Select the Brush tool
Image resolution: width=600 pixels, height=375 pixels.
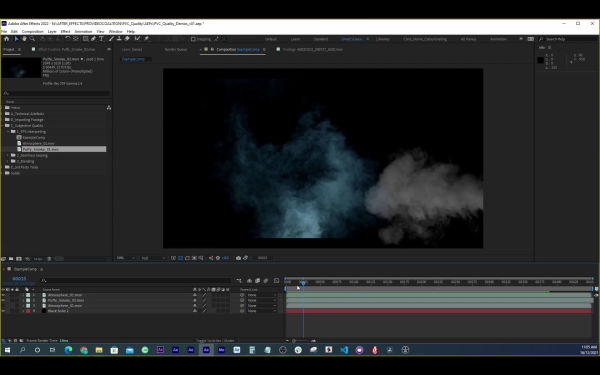coord(111,39)
